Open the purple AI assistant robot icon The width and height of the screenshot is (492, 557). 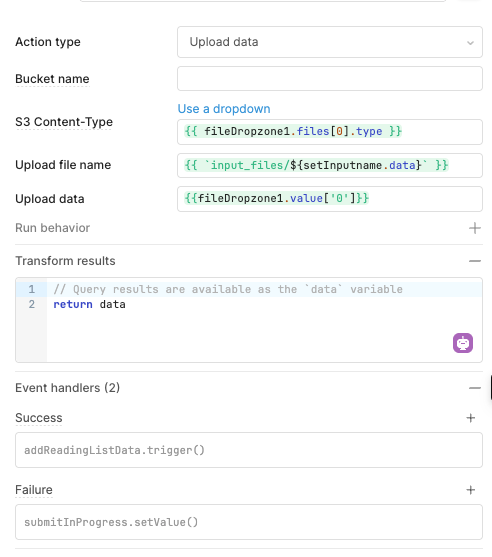[463, 343]
